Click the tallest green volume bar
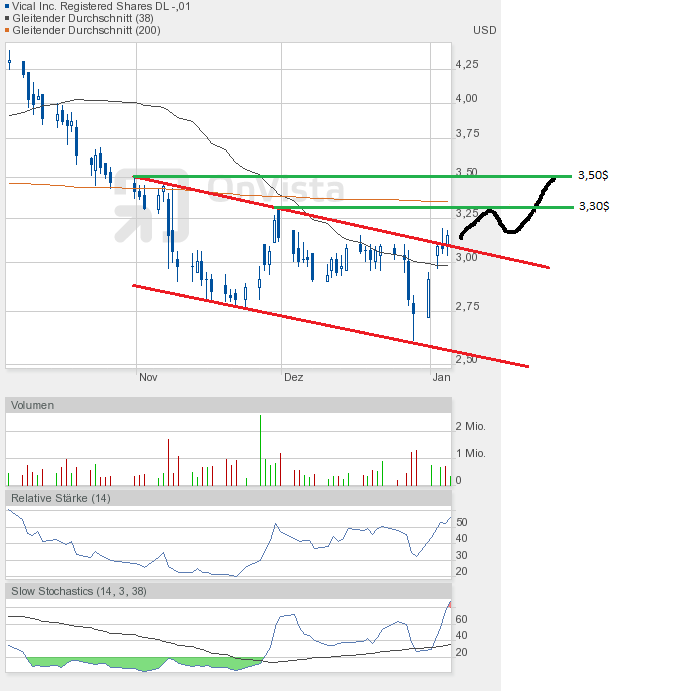Viewport: 674px width, 691px height. coord(261,450)
